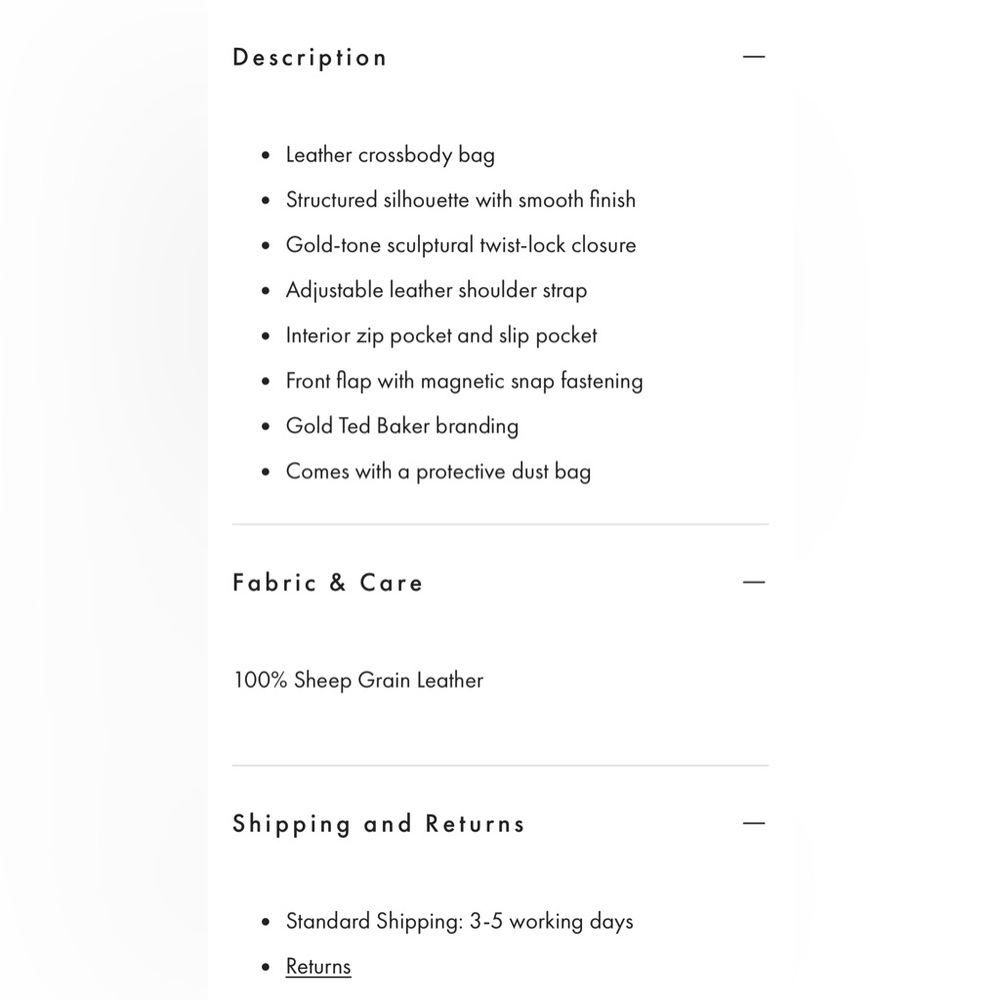1000x1000 pixels.
Task: Click the Shipping and Returns heading
Action: (379, 824)
